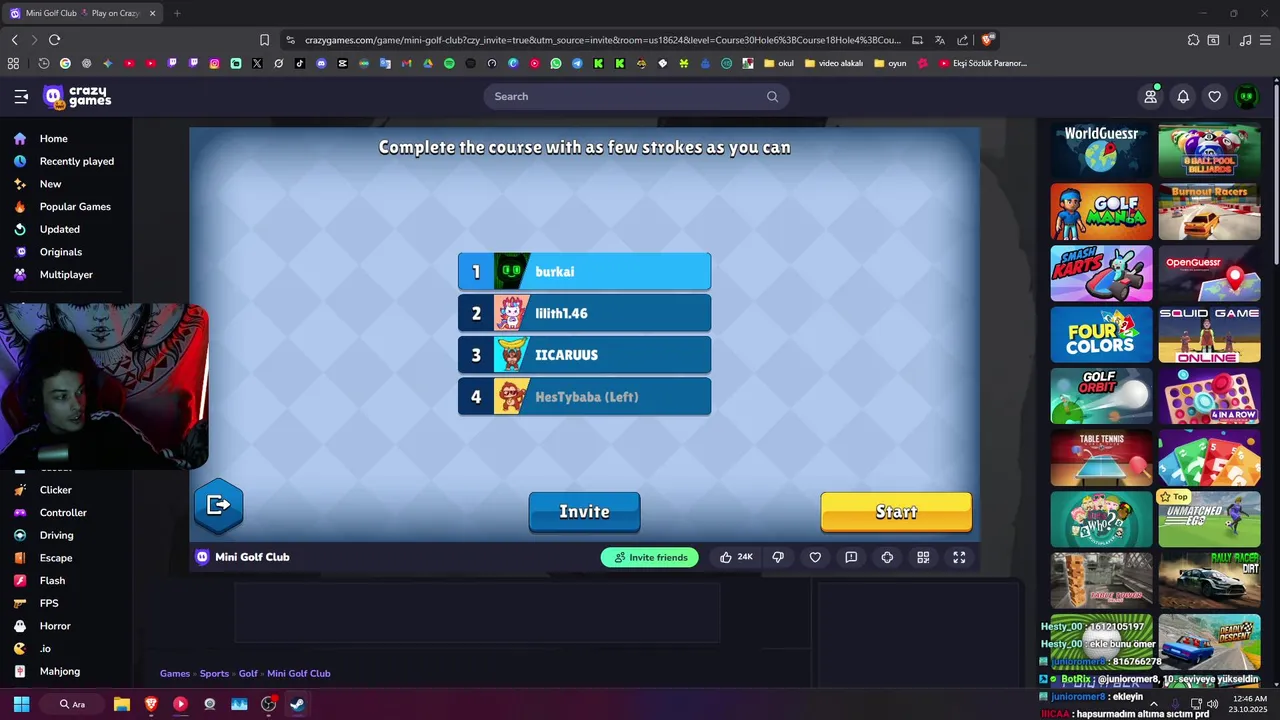
Task: Open the X (Twitter) bookmark
Action: click(257, 63)
